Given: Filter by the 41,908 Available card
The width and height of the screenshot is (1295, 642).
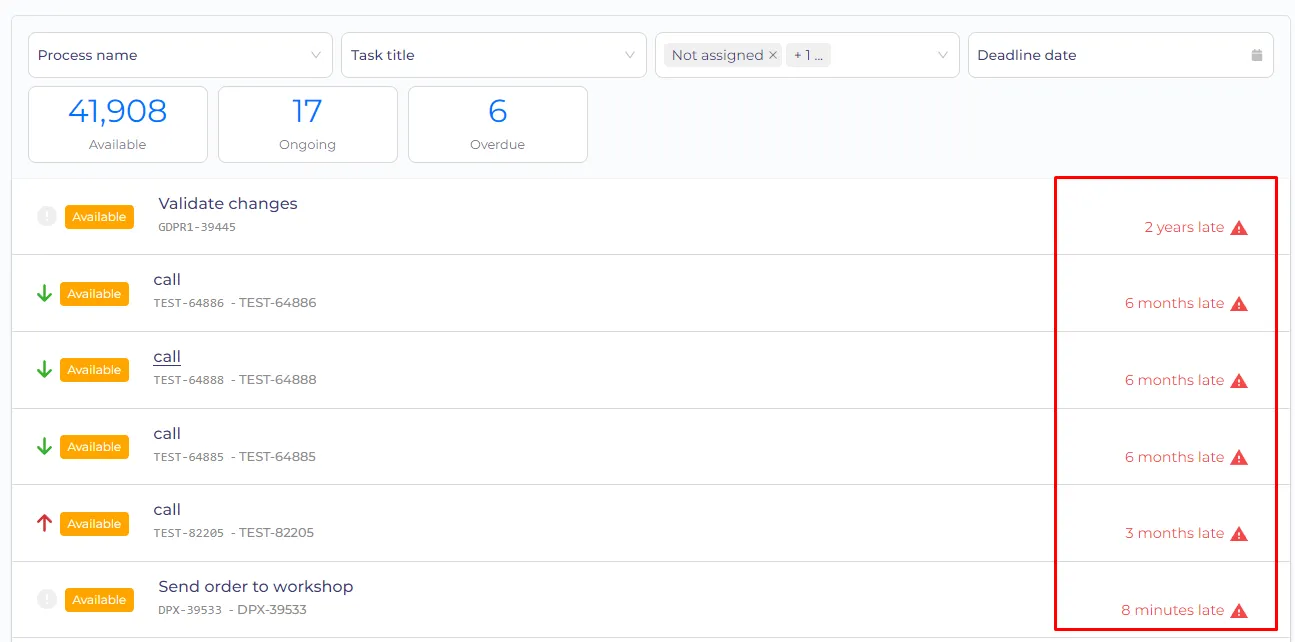Looking at the screenshot, I should click(x=118, y=124).
